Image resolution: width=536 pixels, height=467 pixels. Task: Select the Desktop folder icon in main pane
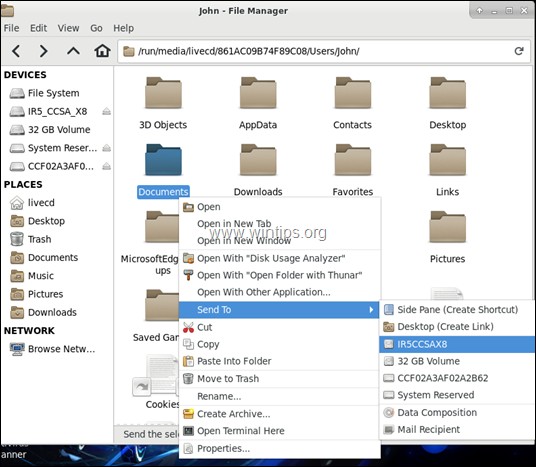447,93
